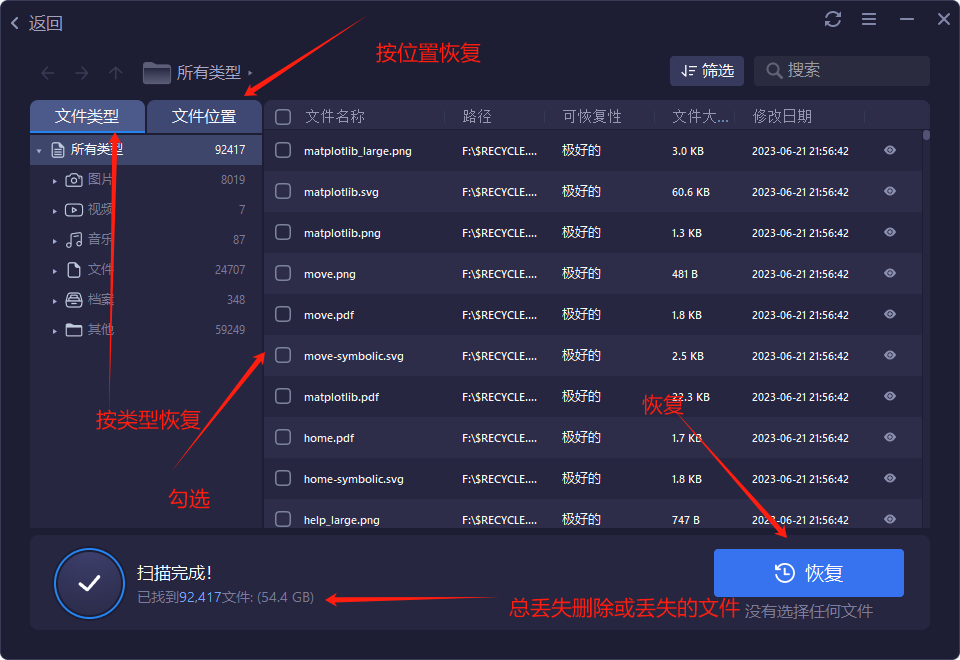Click the up-navigation arrow above the sidebar
The width and height of the screenshot is (960, 660).
(115, 72)
